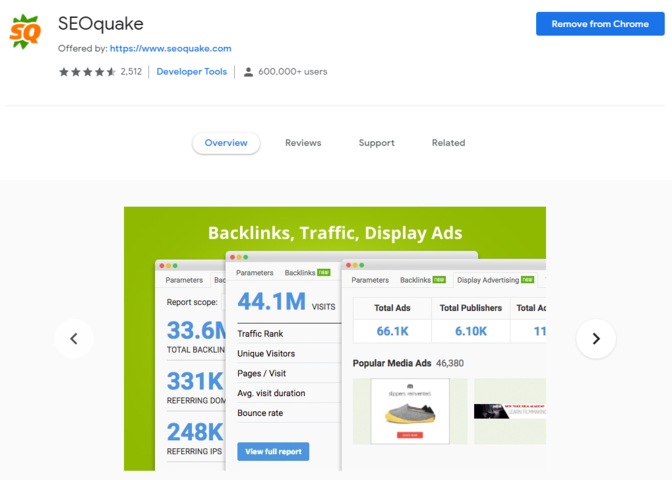Click the star rating icons
The height and width of the screenshot is (480, 672).
[x=87, y=72]
